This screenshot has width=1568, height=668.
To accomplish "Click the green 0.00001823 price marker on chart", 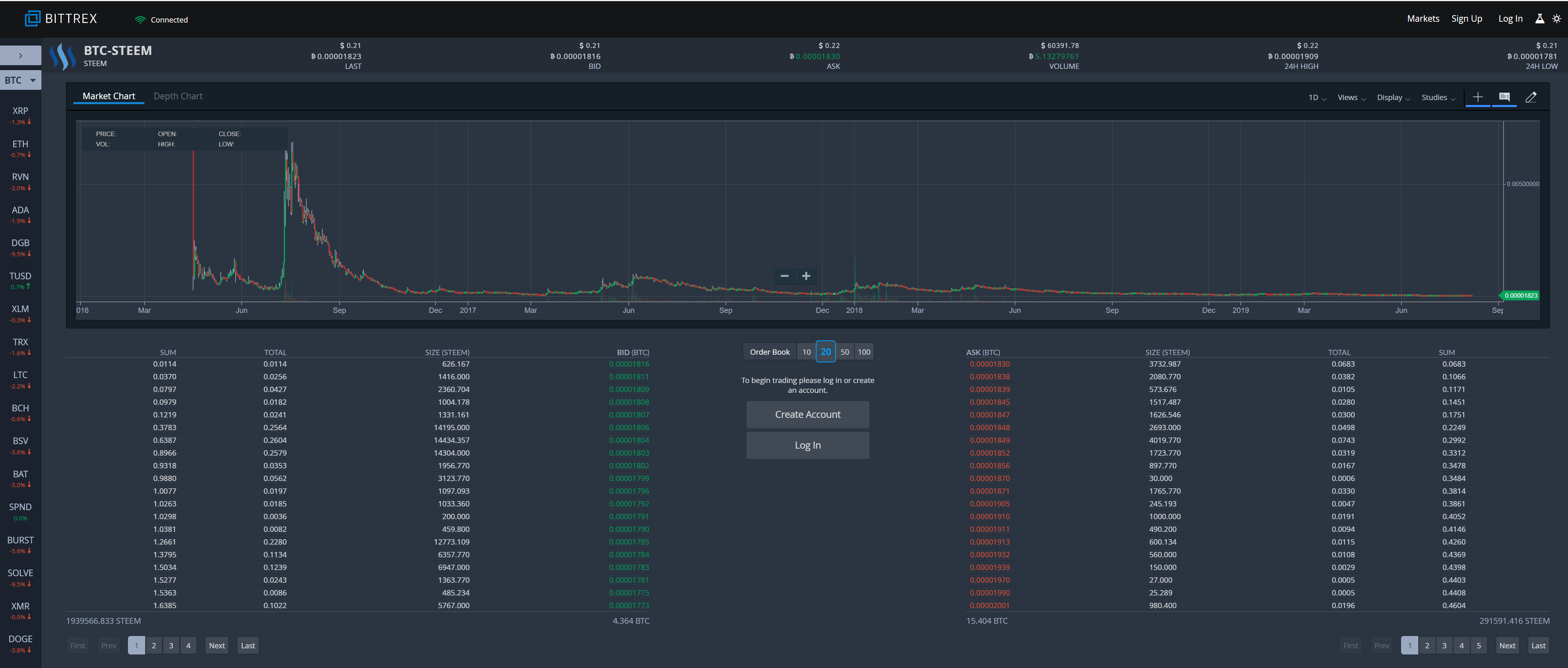I will tap(1520, 296).
